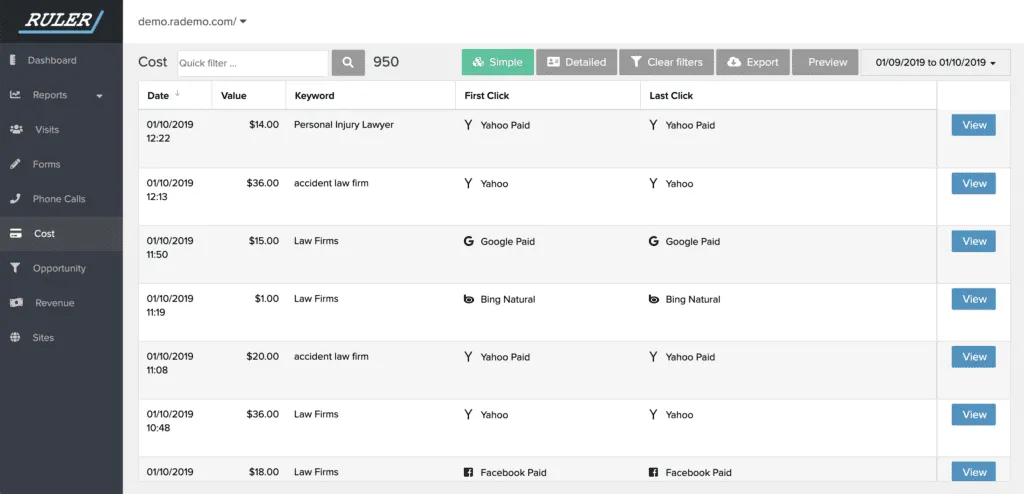Open the Dashboard sidebar item

click(x=51, y=60)
